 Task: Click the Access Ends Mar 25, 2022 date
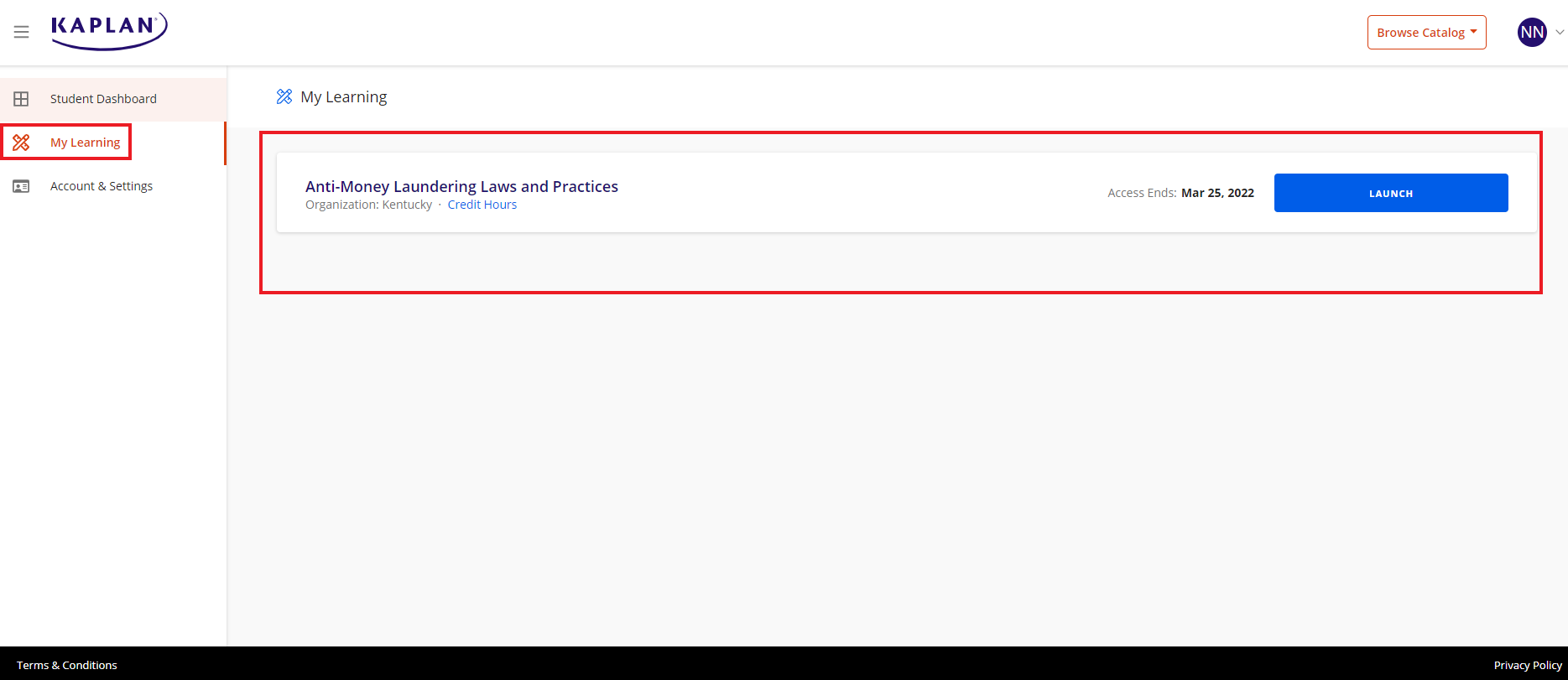(1216, 193)
